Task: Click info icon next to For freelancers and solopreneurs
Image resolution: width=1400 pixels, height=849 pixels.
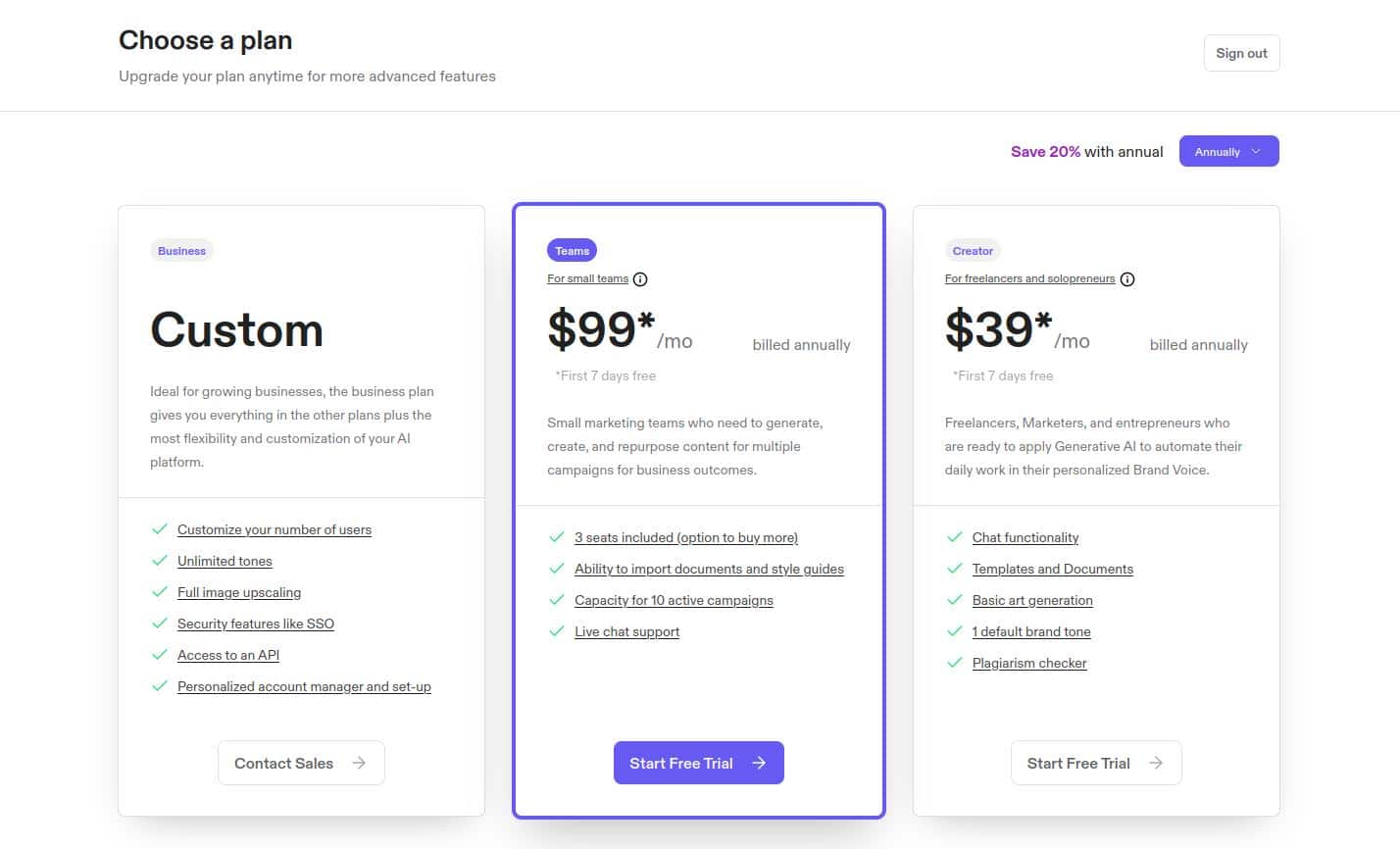Action: (x=1127, y=279)
